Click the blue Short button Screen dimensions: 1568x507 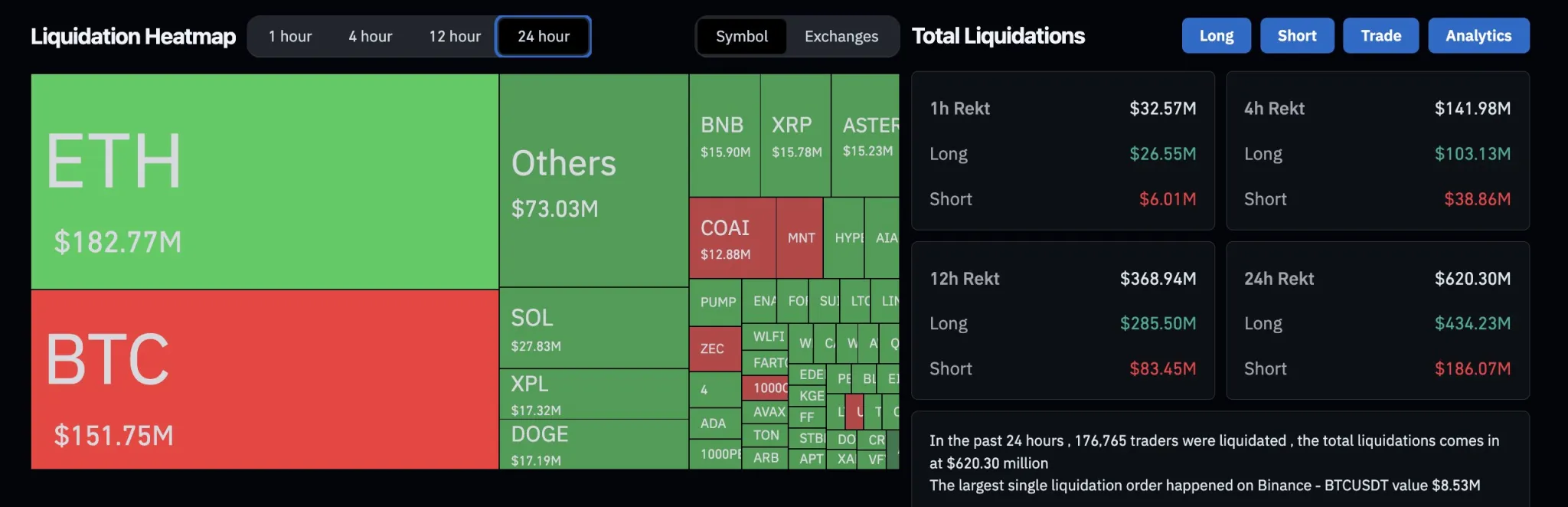point(1297,35)
